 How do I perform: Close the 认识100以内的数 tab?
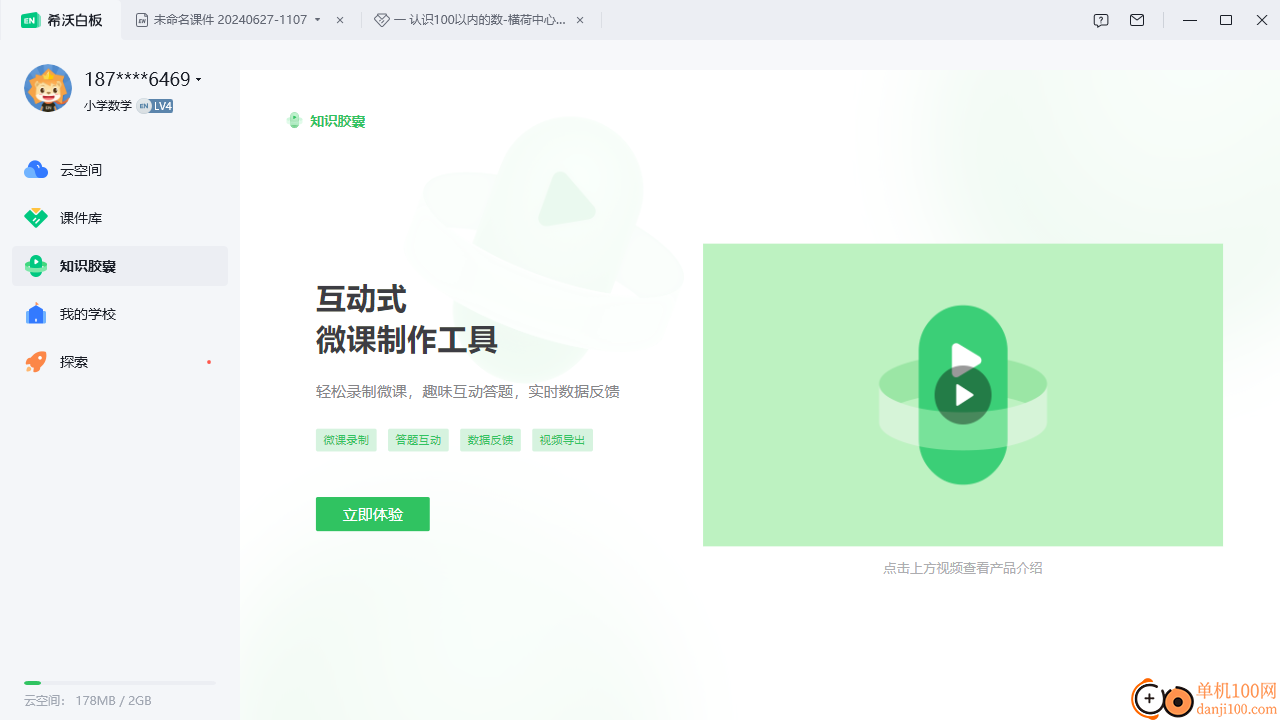(580, 20)
